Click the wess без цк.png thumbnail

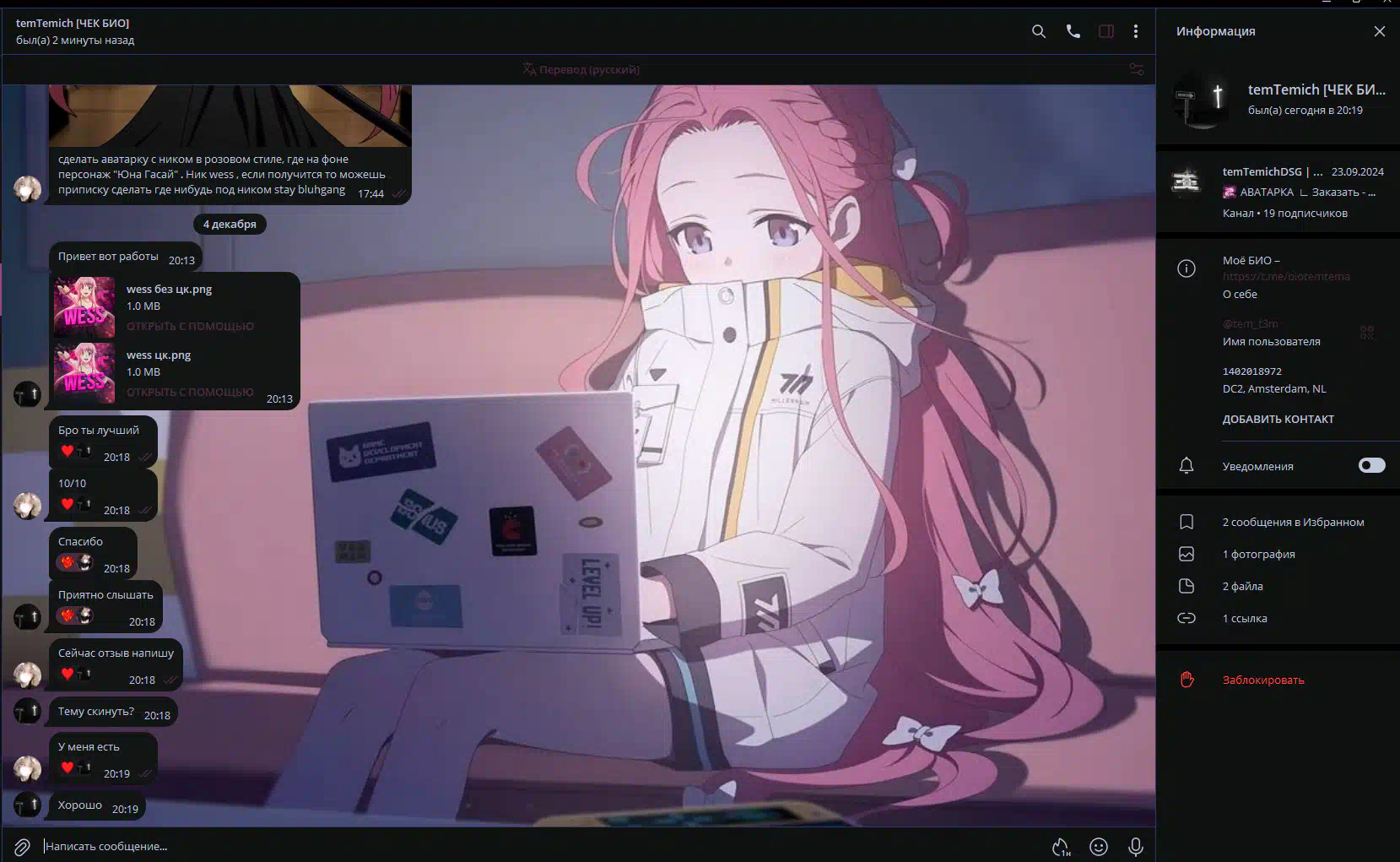pyautogui.click(x=84, y=307)
